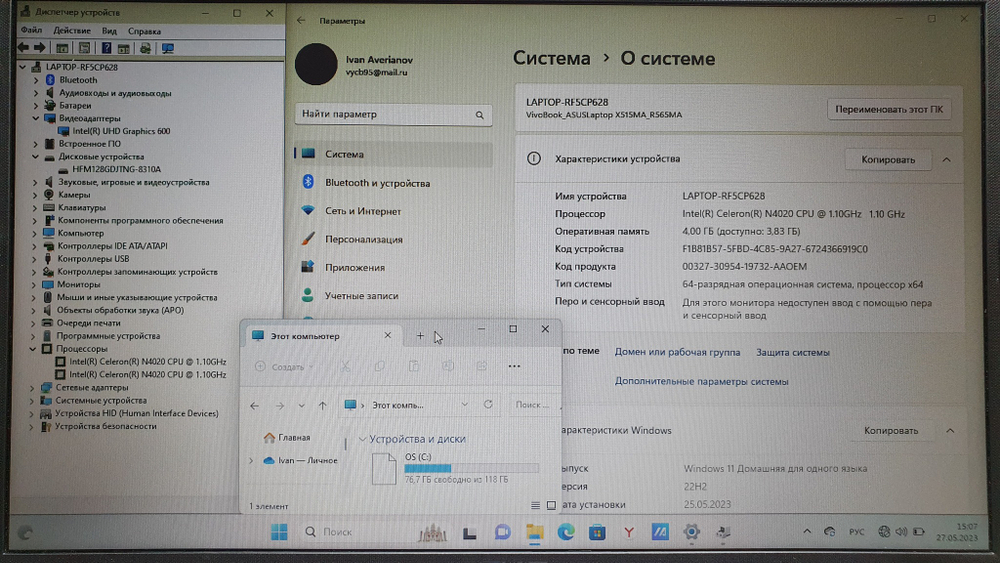Click refresh icon in Explorer address bar
The width and height of the screenshot is (1000, 563).
[488, 404]
